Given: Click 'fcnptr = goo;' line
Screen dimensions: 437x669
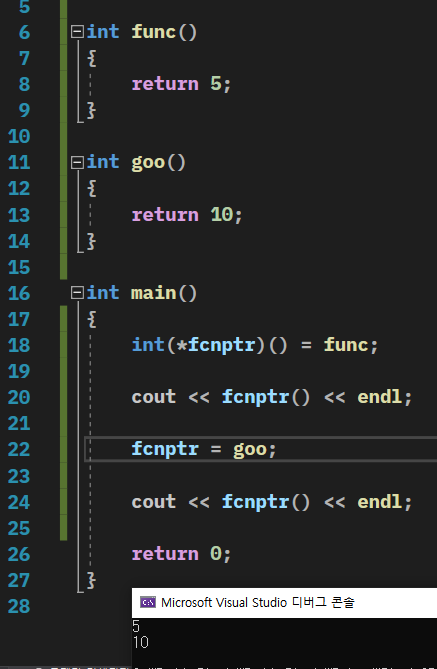Looking at the screenshot, I should [204, 449].
